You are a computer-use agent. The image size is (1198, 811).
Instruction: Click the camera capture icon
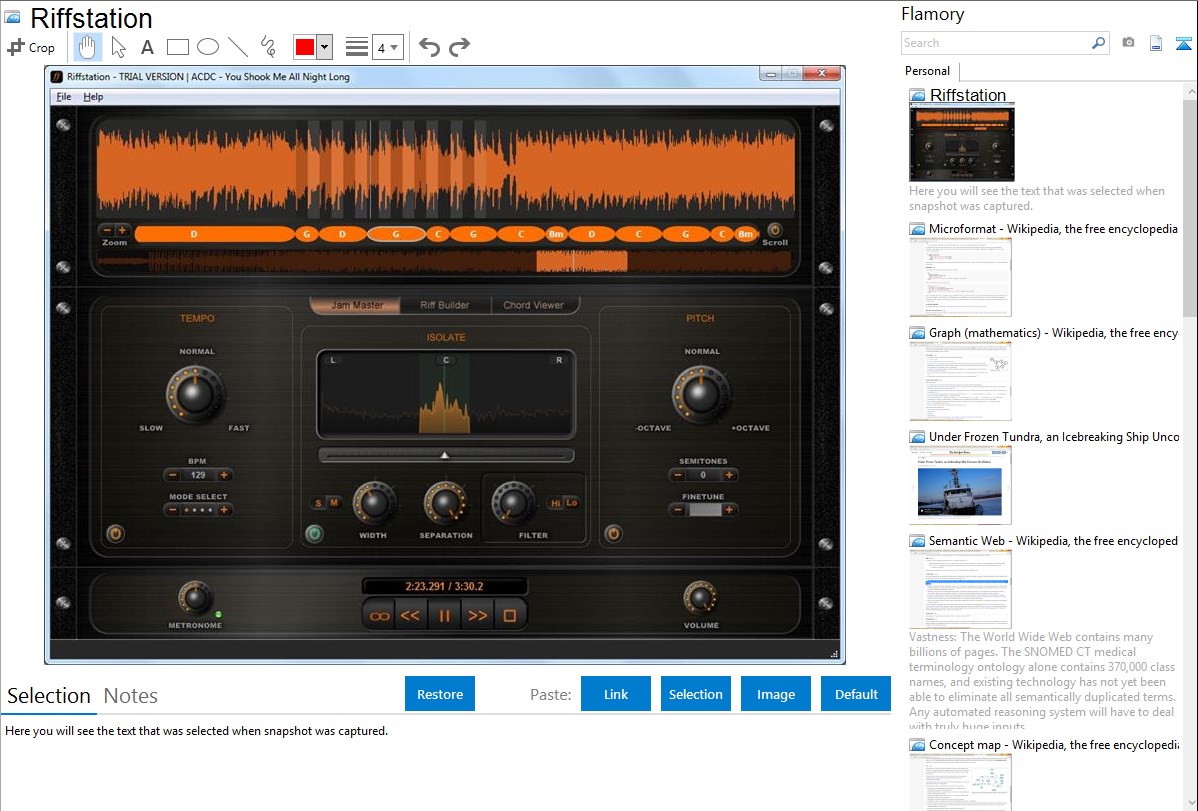click(x=1128, y=43)
